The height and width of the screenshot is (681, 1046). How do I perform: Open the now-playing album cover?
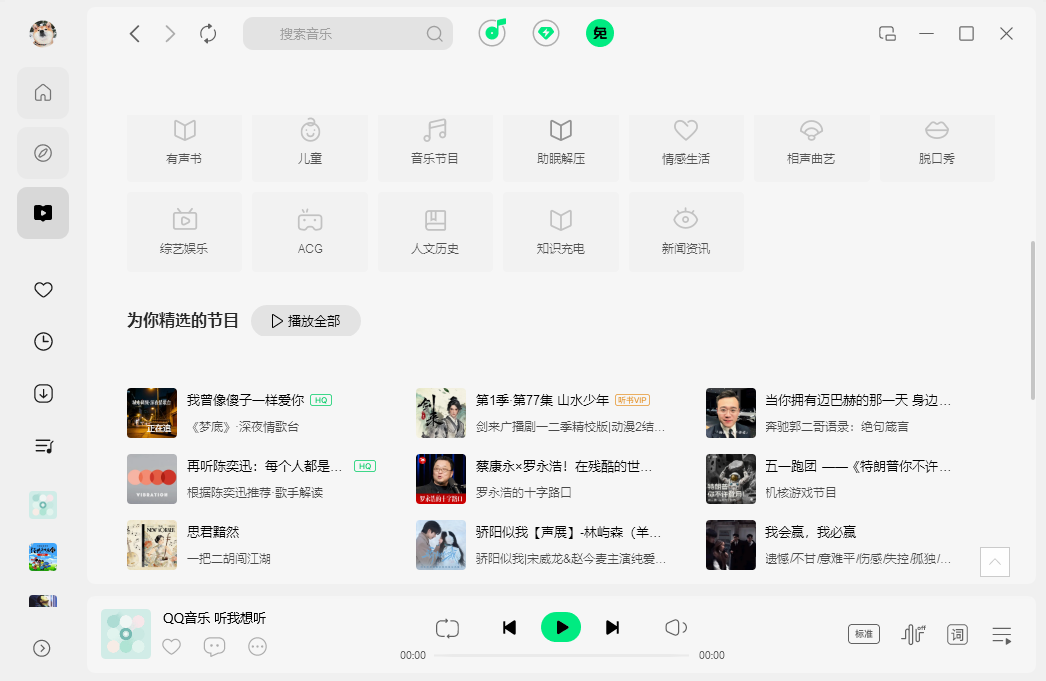pos(126,634)
